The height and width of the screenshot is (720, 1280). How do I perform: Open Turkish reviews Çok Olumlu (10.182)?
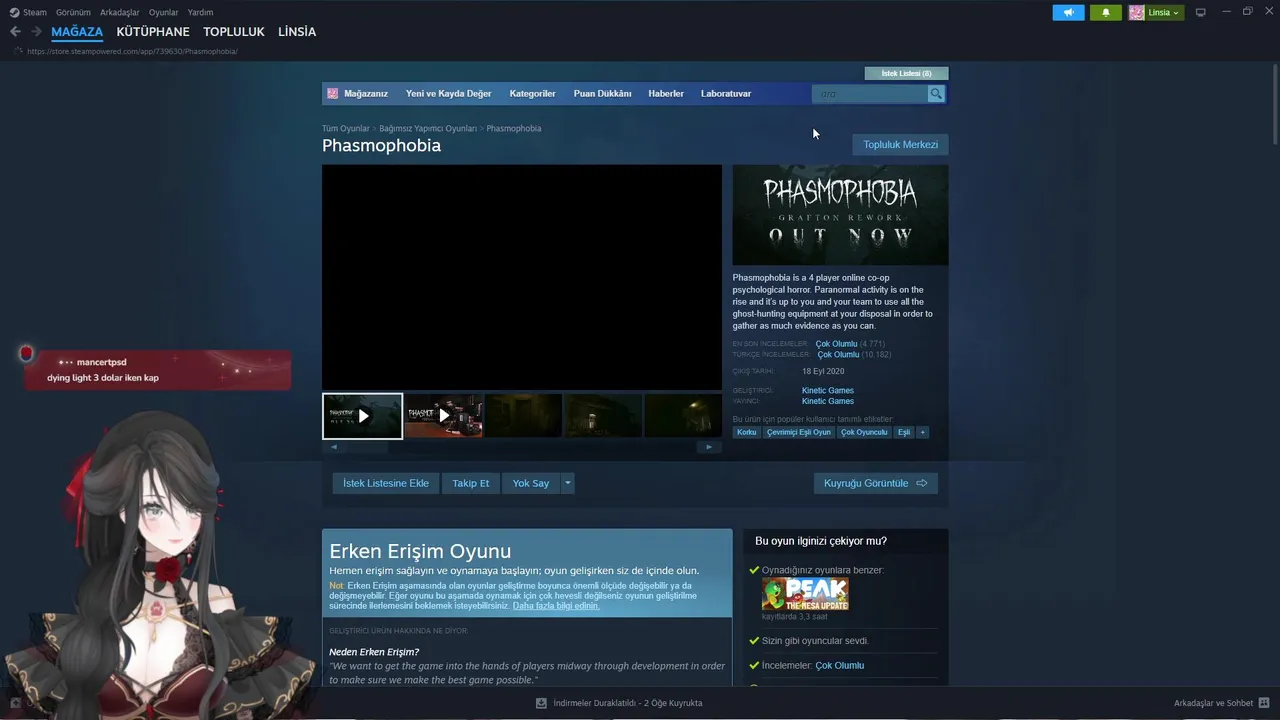tap(854, 355)
